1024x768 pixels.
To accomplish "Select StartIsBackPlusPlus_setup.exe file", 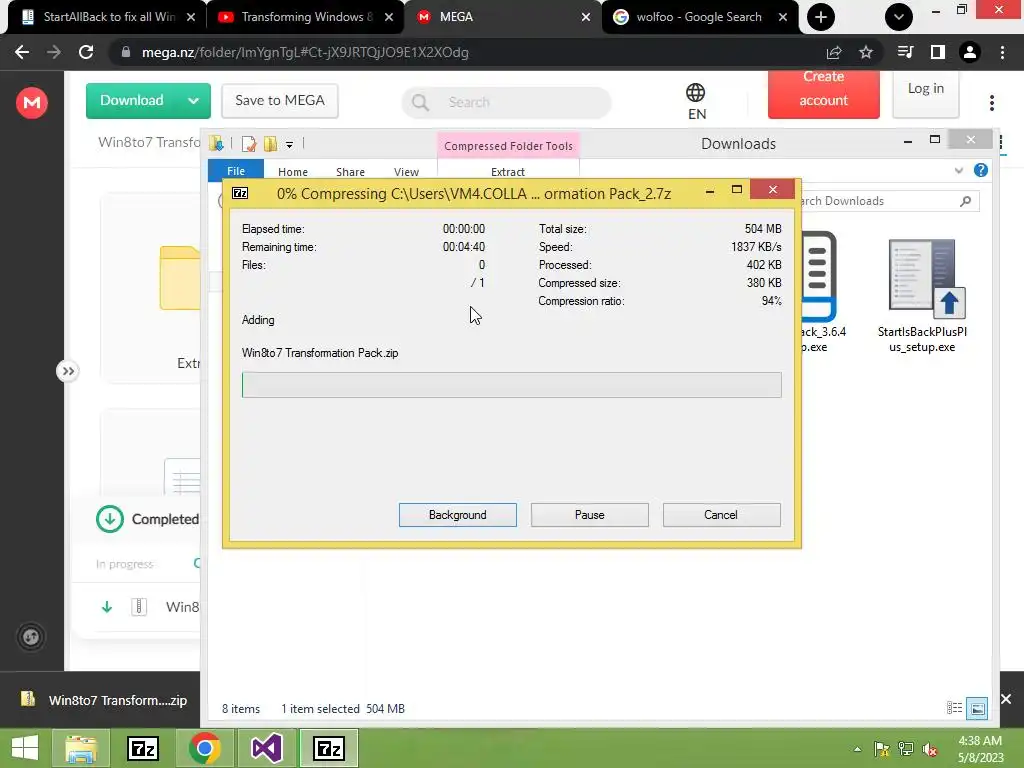I will coord(922,296).
